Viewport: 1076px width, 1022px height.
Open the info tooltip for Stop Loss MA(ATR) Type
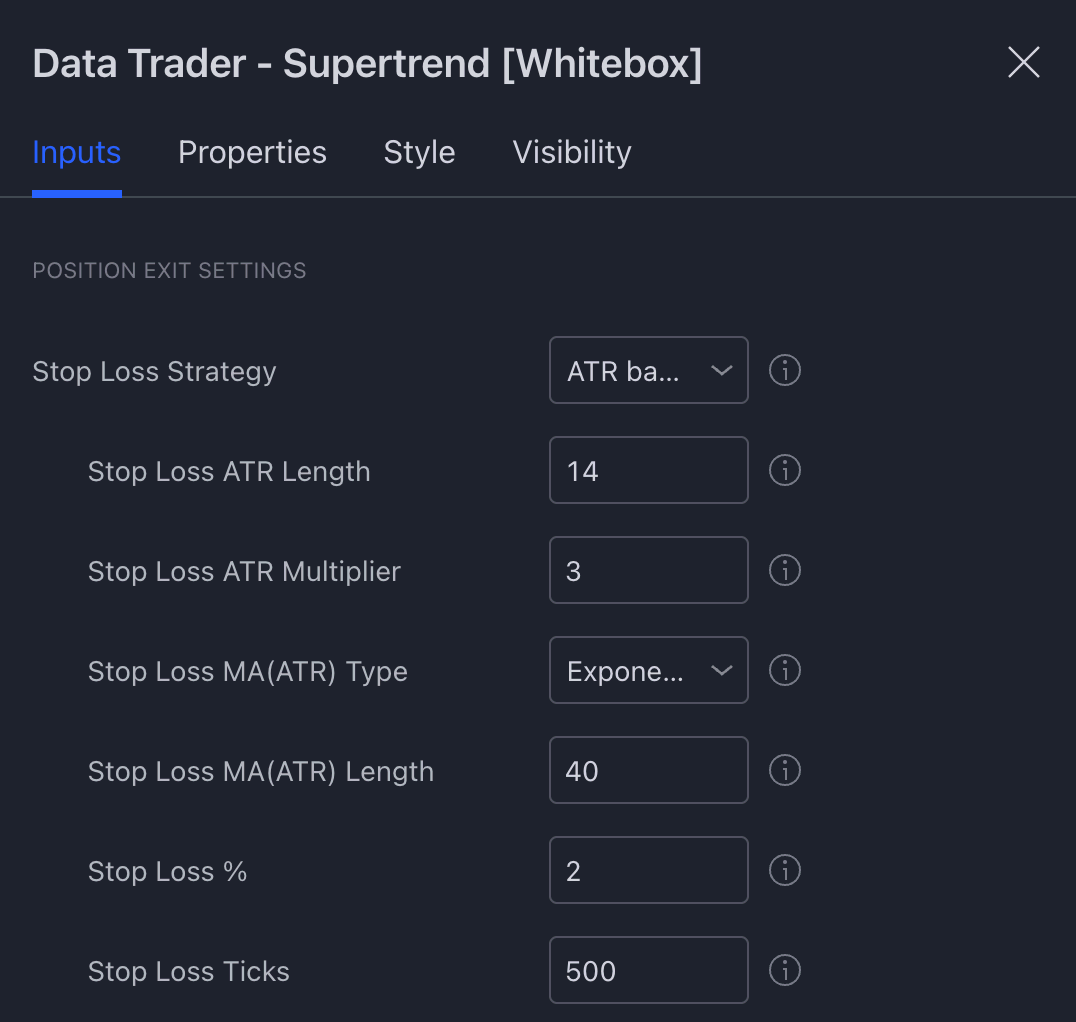coord(785,670)
